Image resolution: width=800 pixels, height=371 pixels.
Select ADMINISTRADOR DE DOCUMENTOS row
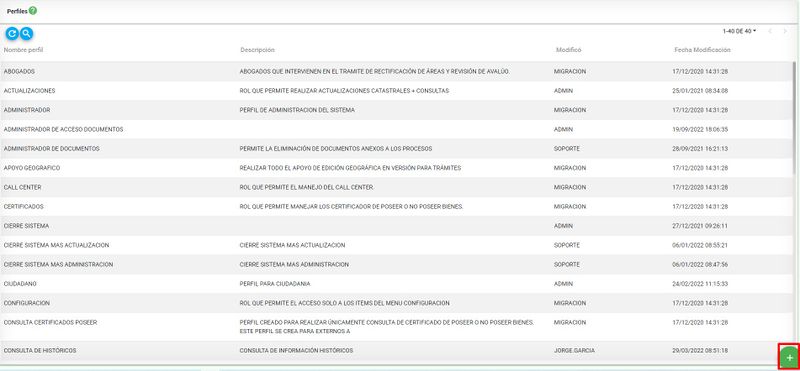click(x=396, y=149)
